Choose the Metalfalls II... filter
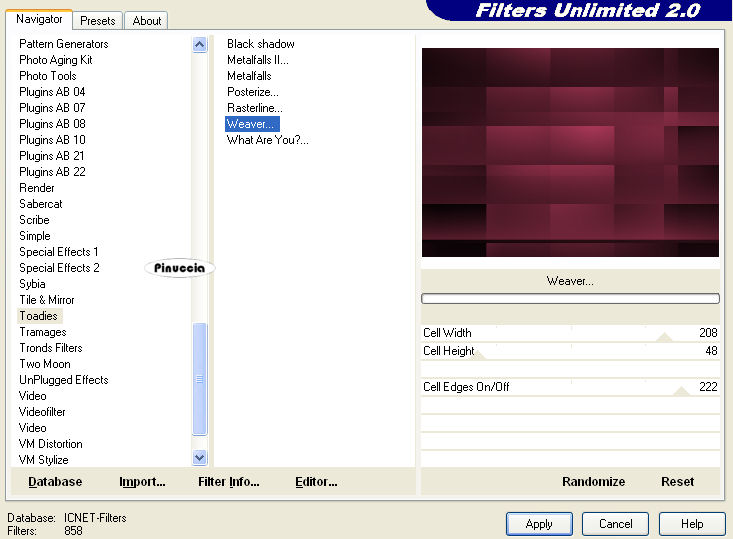Viewport: 733px width, 539px height. 258,60
